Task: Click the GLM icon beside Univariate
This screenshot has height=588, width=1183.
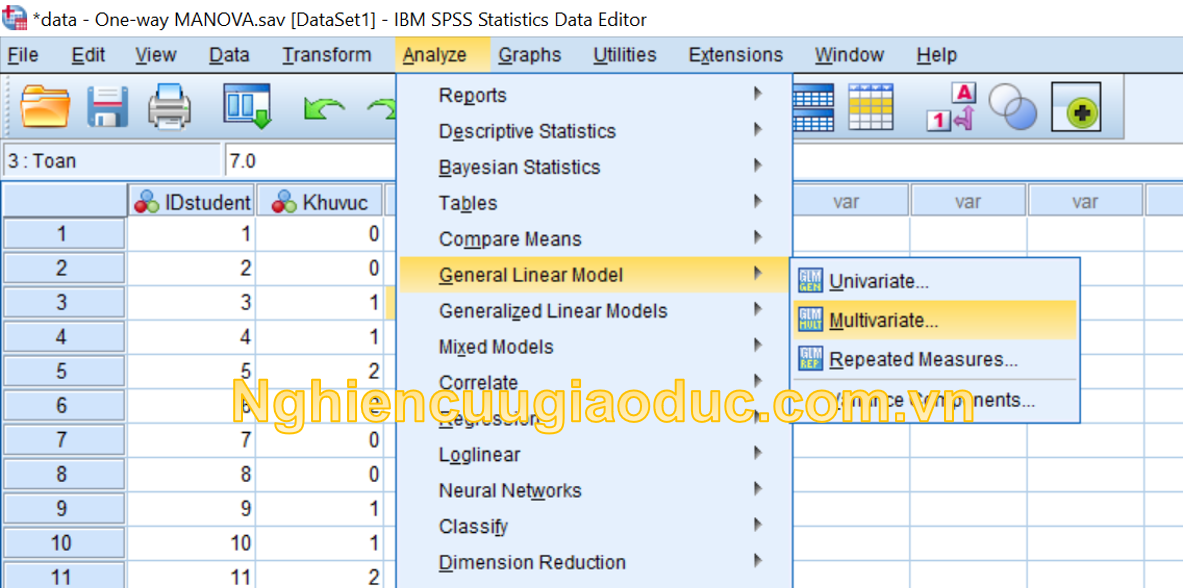Action: click(810, 282)
